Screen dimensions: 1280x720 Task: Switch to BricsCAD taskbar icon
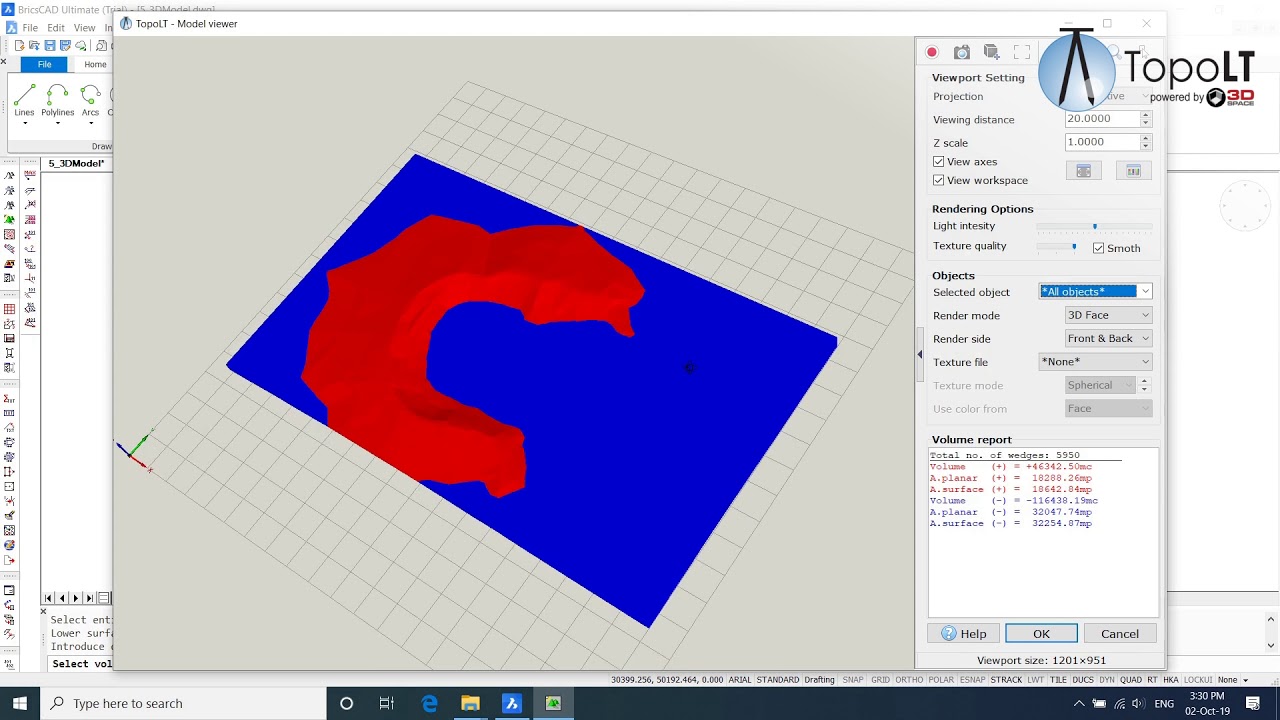511,704
